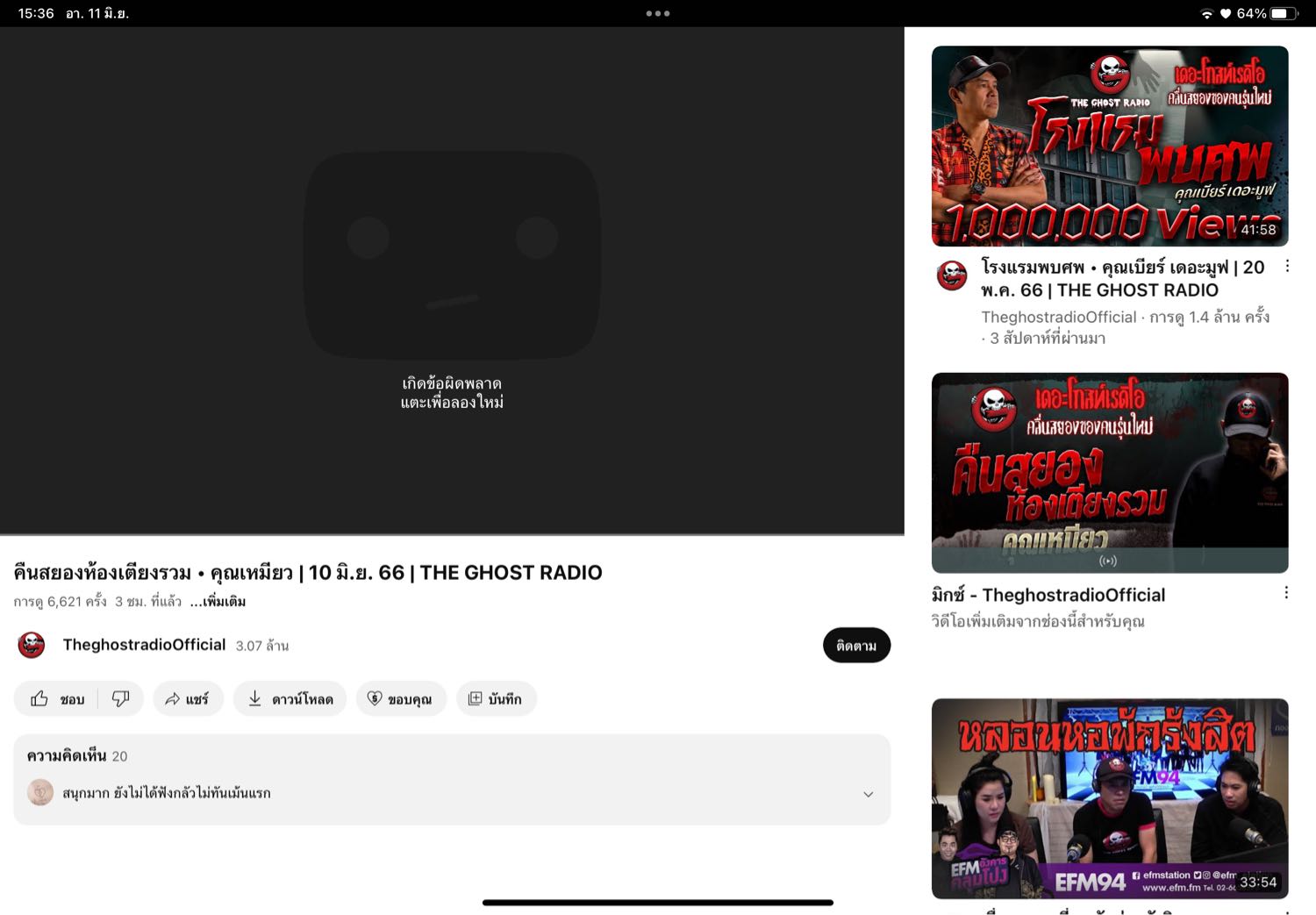
Task: Open the มิกซ์ - TheghostradioOfficial playlist title
Action: tap(1048, 595)
